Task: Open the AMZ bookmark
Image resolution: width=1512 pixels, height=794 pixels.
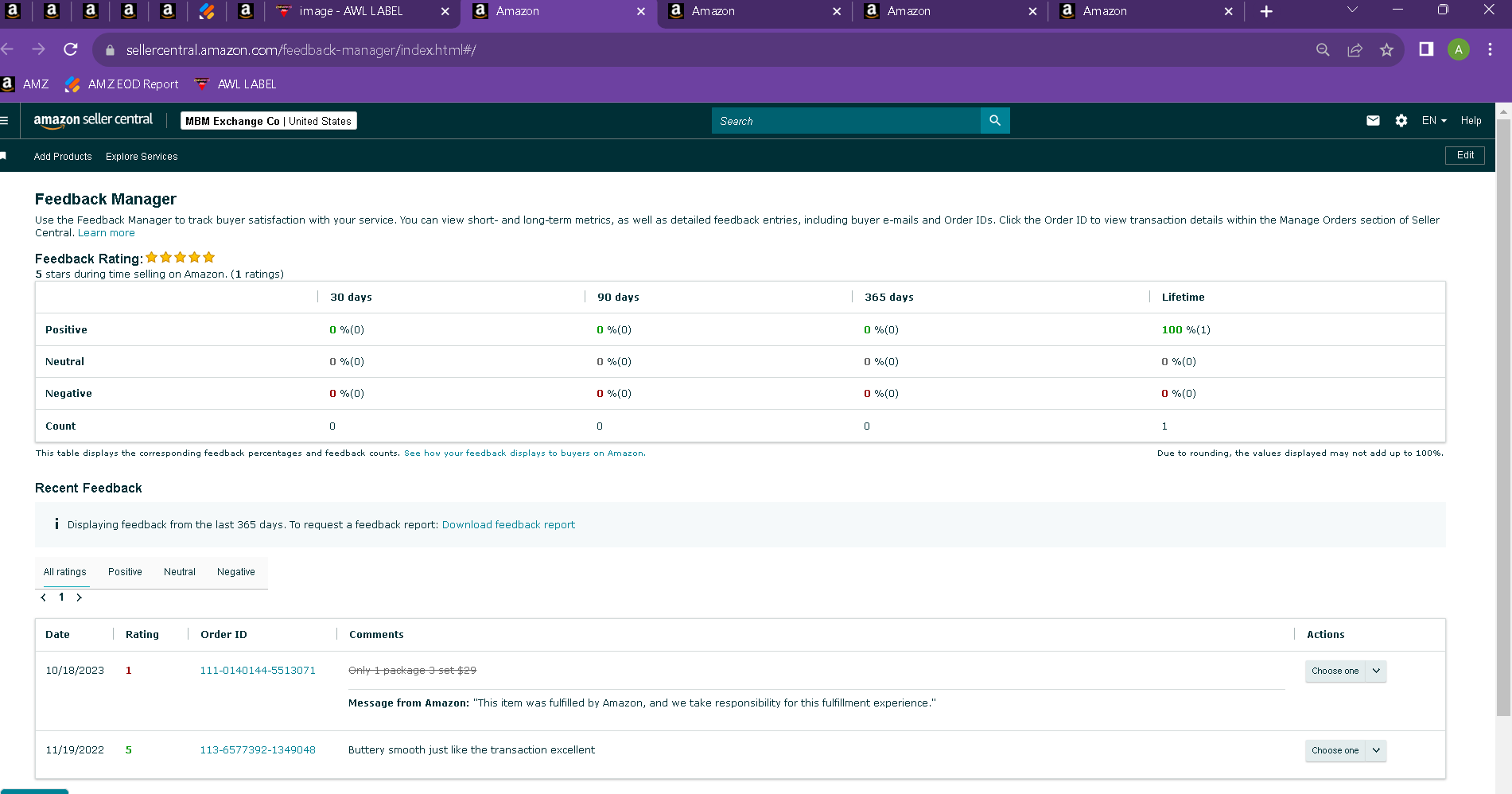Action: (x=25, y=84)
